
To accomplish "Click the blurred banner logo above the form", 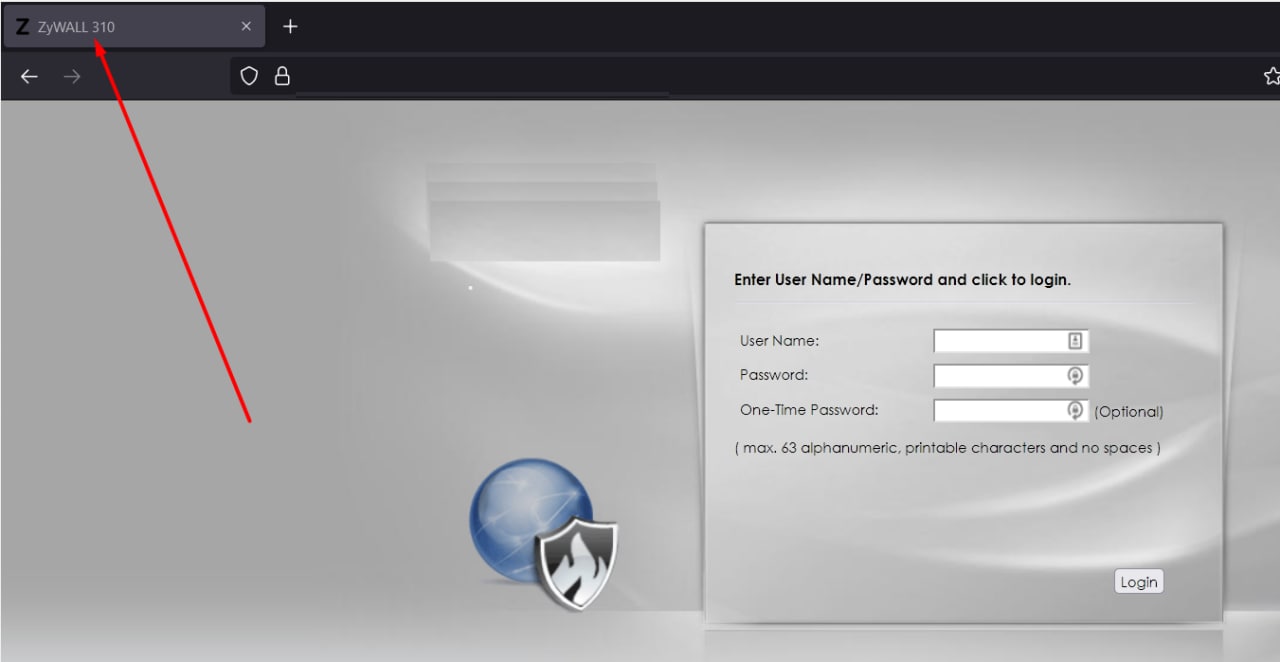I will [x=544, y=212].
